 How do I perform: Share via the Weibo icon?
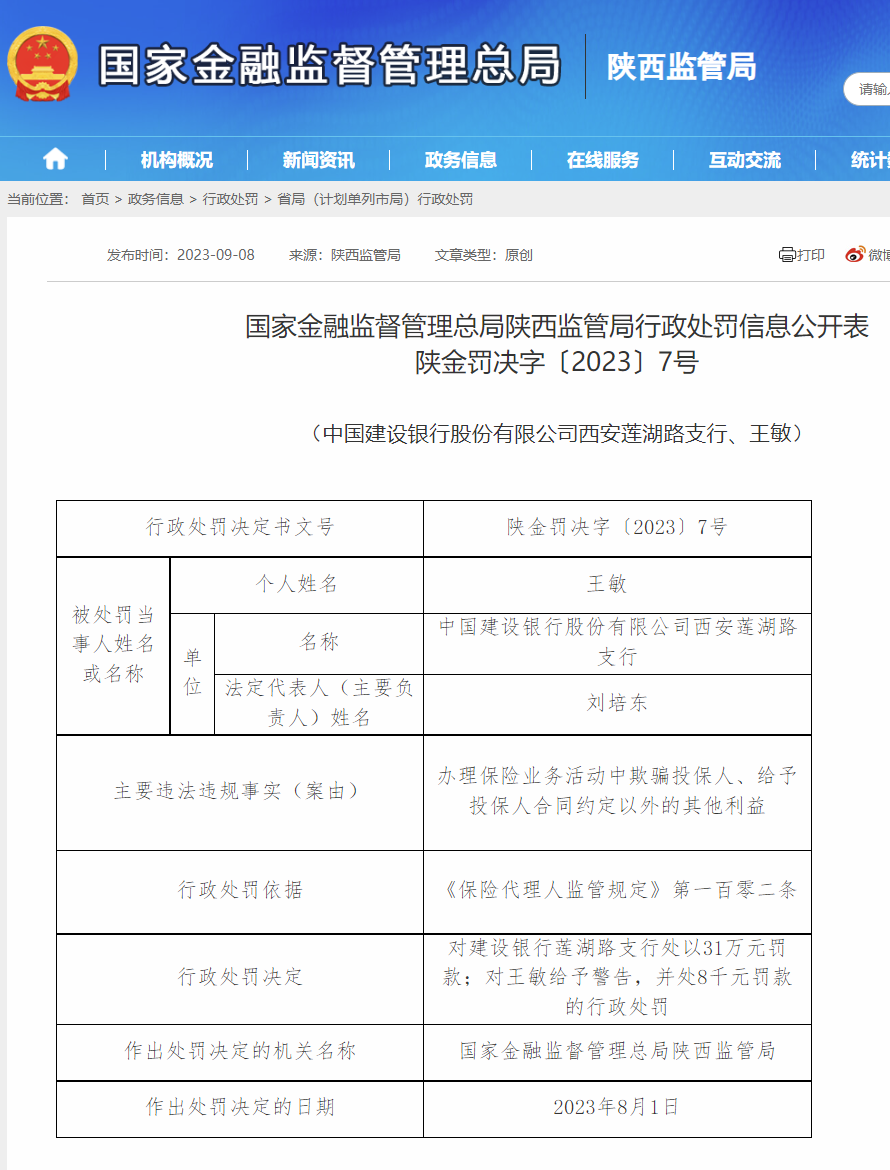[855, 255]
